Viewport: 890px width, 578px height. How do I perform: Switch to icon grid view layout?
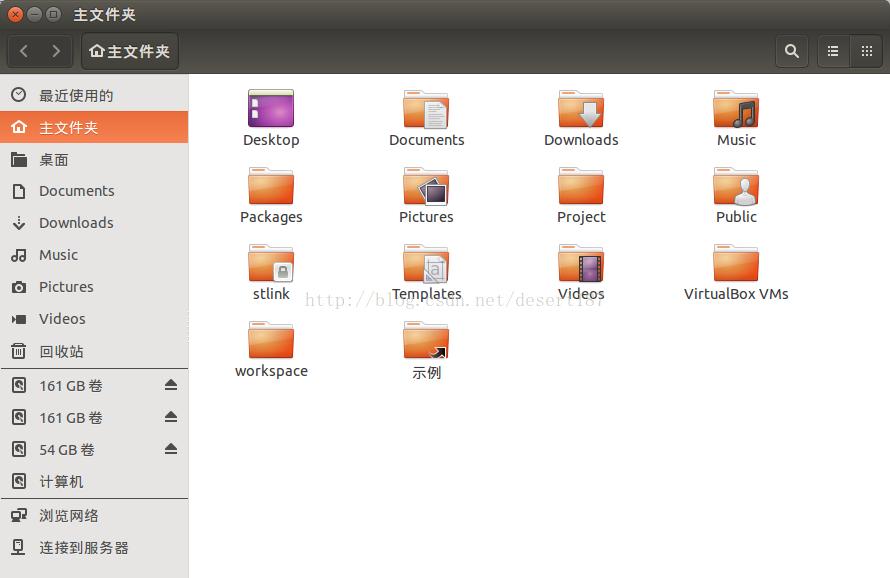[866, 51]
